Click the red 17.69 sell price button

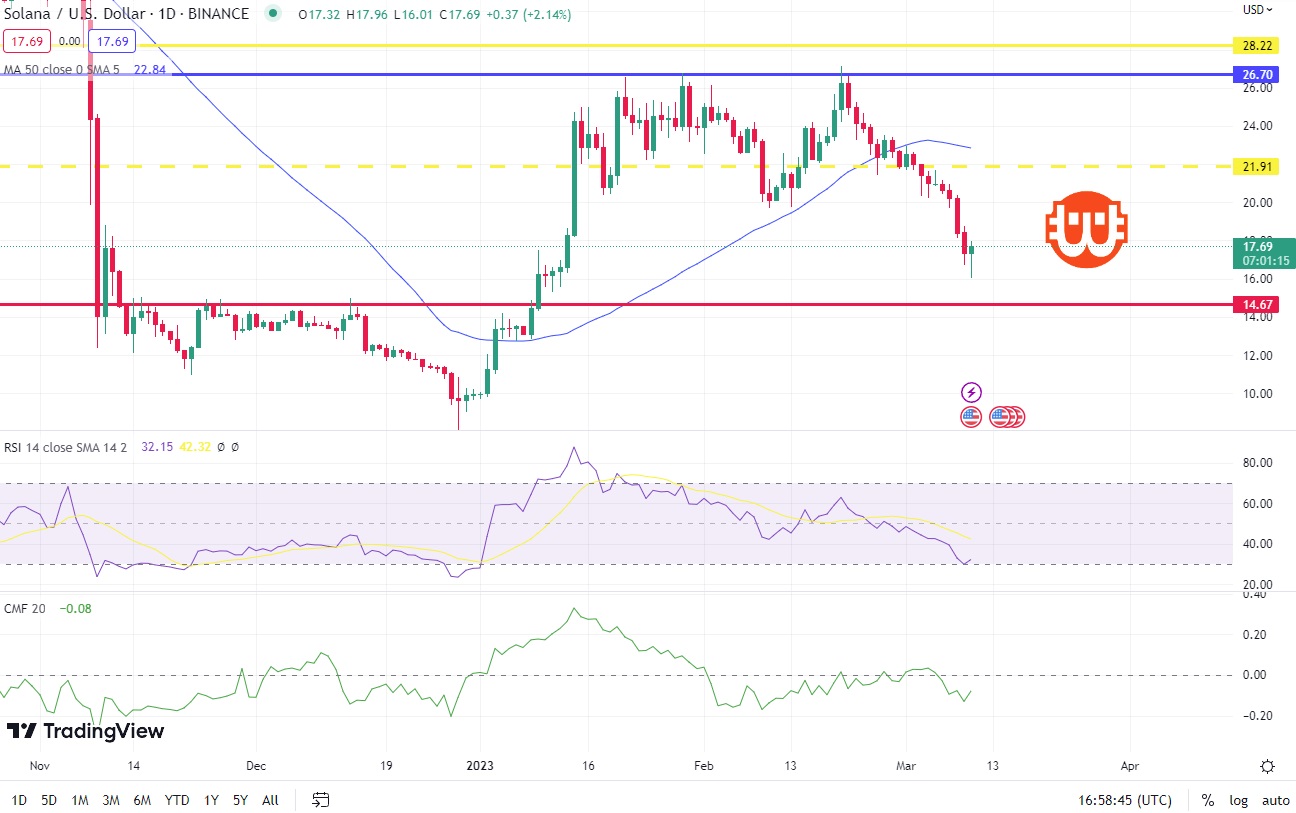coord(27,42)
